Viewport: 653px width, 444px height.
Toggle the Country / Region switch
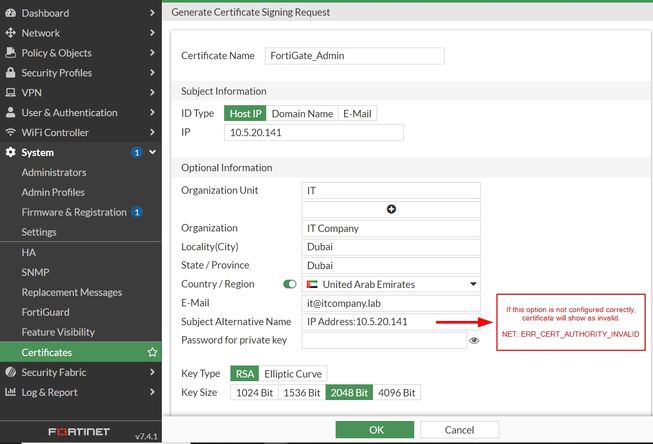pos(289,284)
